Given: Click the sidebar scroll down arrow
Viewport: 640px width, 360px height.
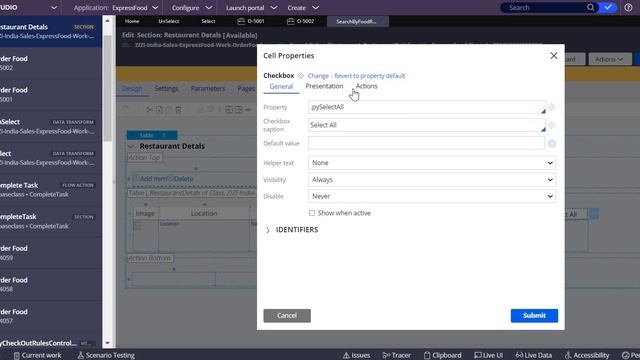Looking at the screenshot, I should 107,343.
